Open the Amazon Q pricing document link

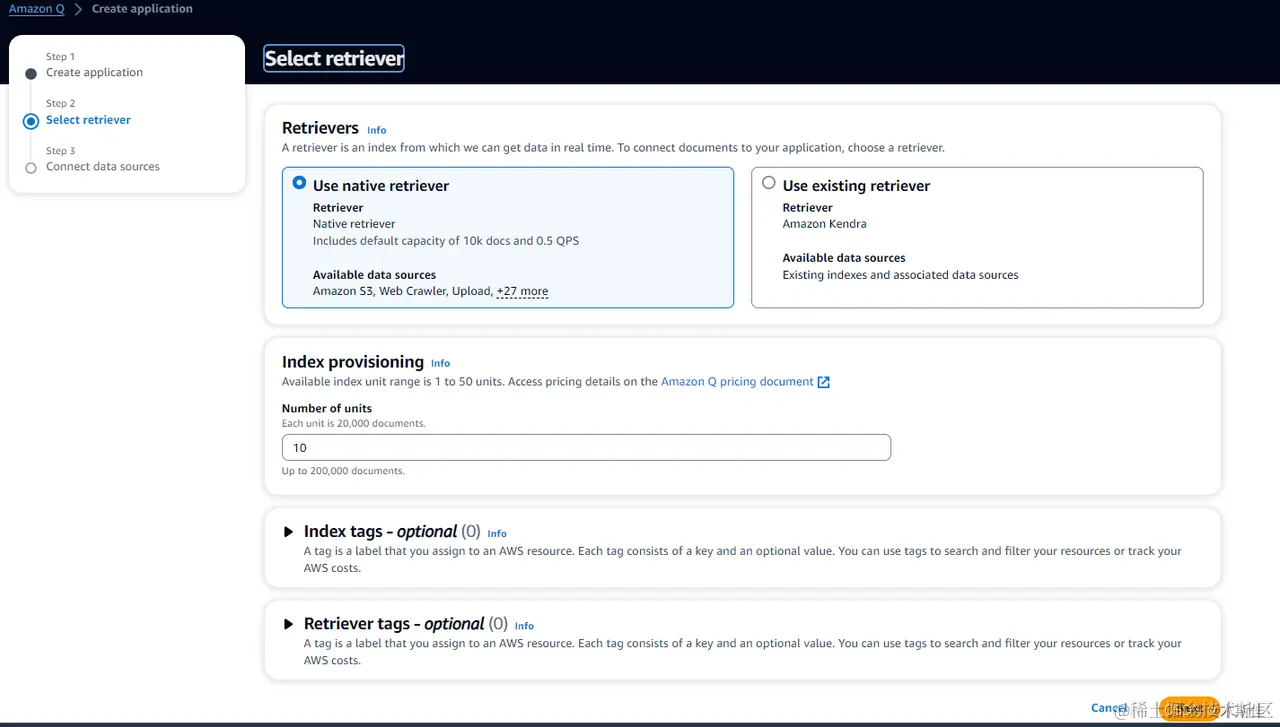pos(737,382)
